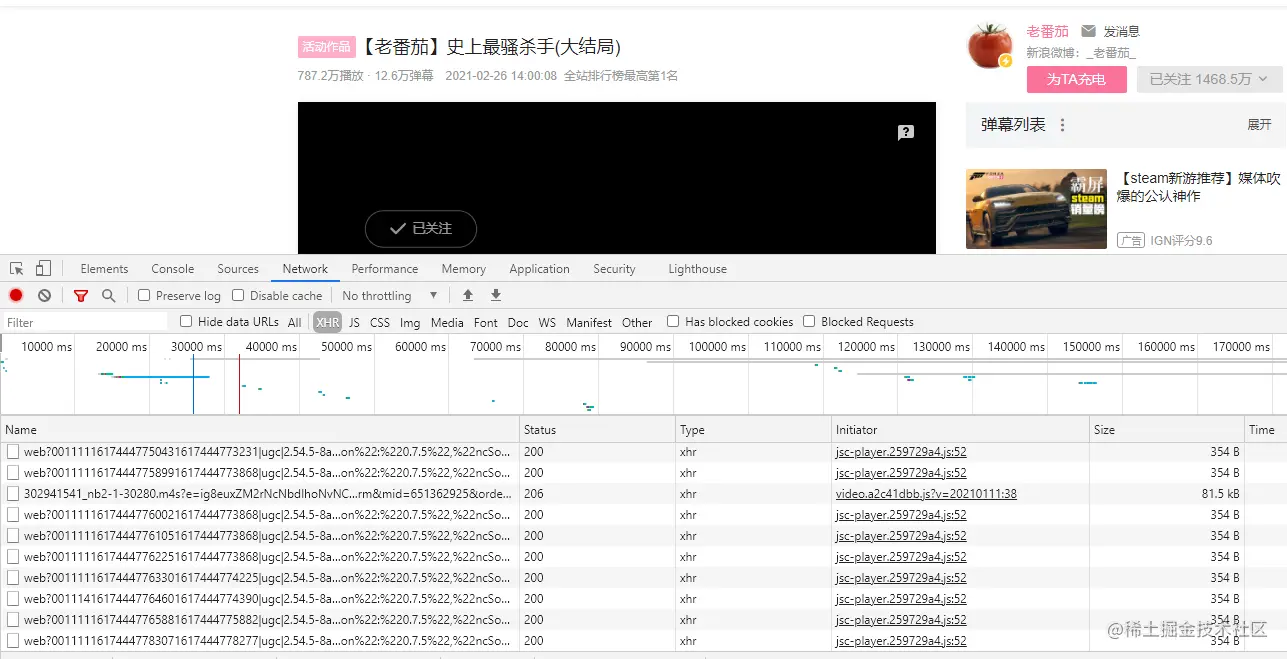Select the Network tab
The width and height of the screenshot is (1287, 659).
(x=305, y=269)
